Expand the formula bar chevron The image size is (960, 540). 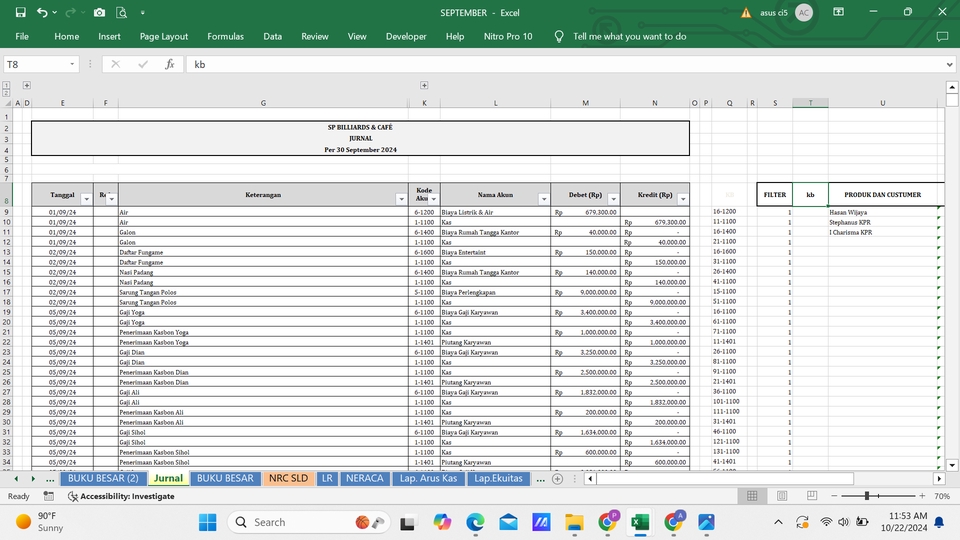(x=950, y=64)
